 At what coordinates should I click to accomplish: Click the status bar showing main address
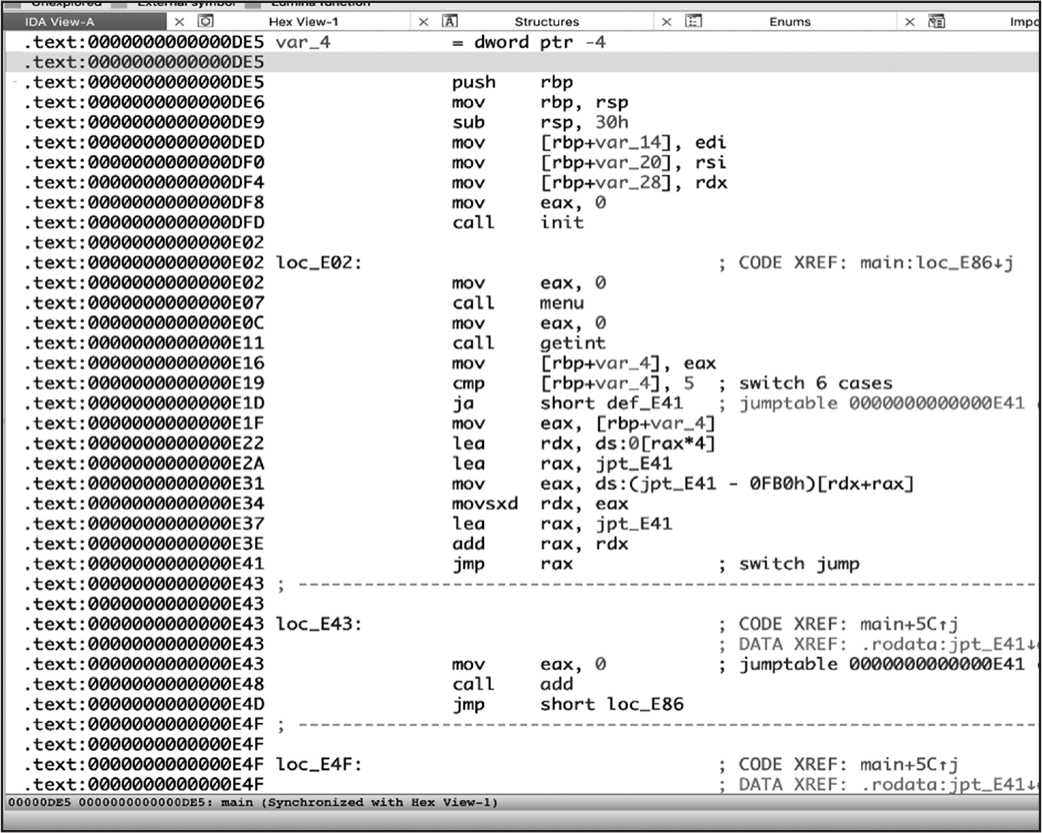[252, 803]
